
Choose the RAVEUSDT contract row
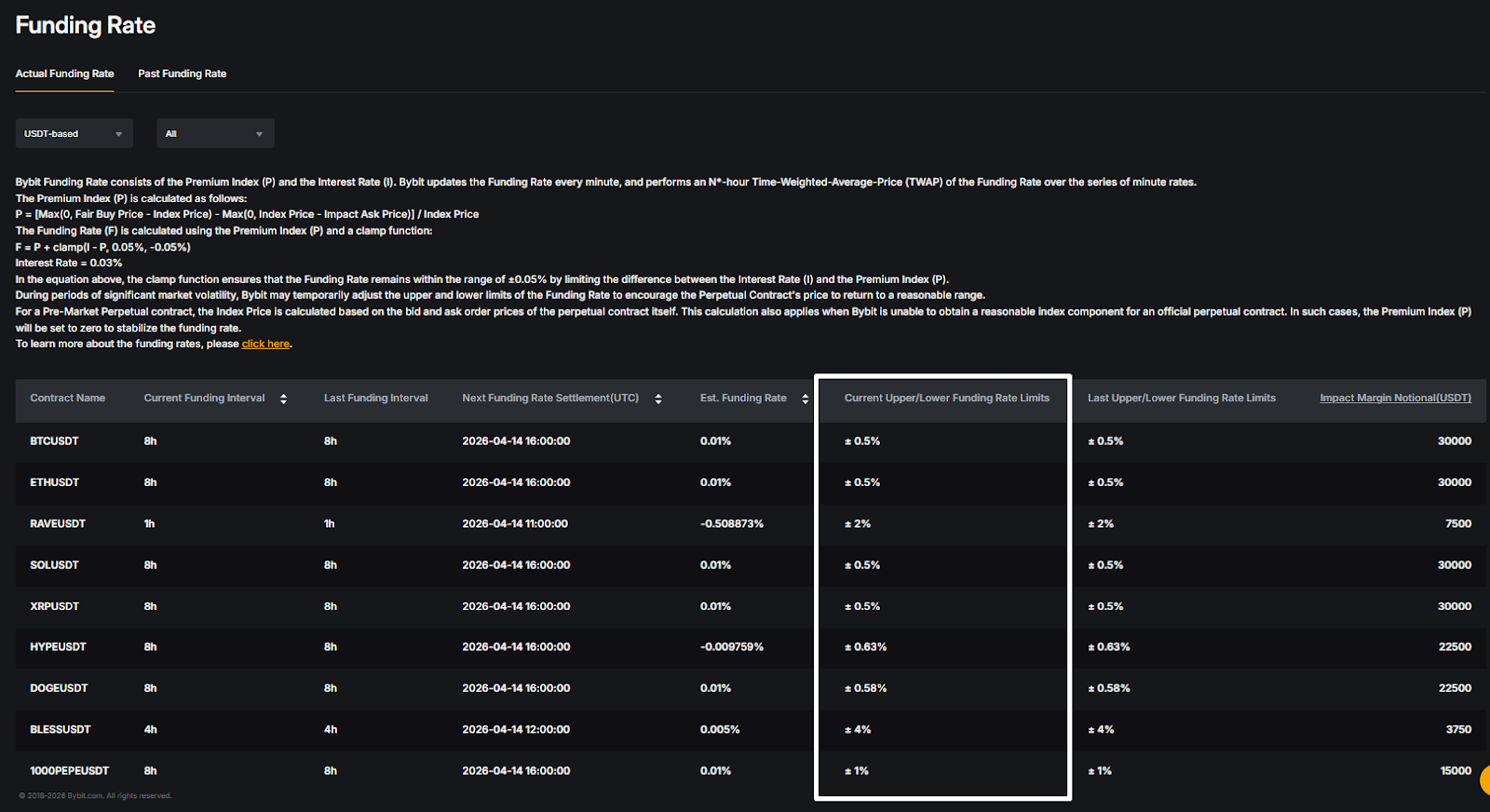tap(751, 523)
